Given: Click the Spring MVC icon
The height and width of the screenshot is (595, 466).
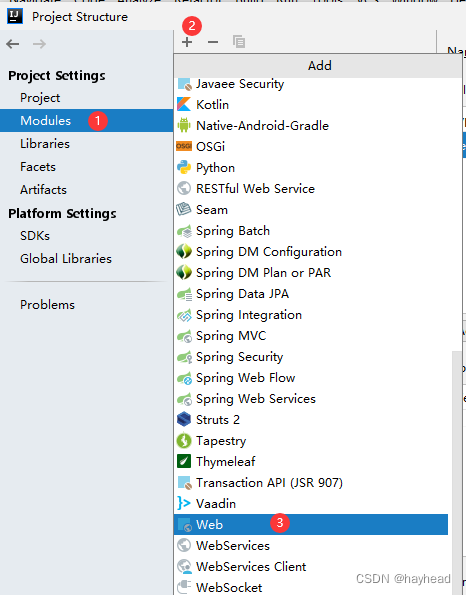Looking at the screenshot, I should point(184,336).
